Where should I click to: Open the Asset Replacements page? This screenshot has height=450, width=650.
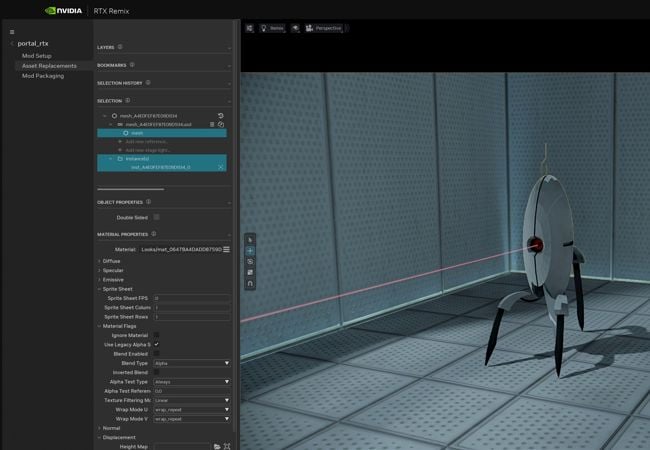(x=49, y=65)
